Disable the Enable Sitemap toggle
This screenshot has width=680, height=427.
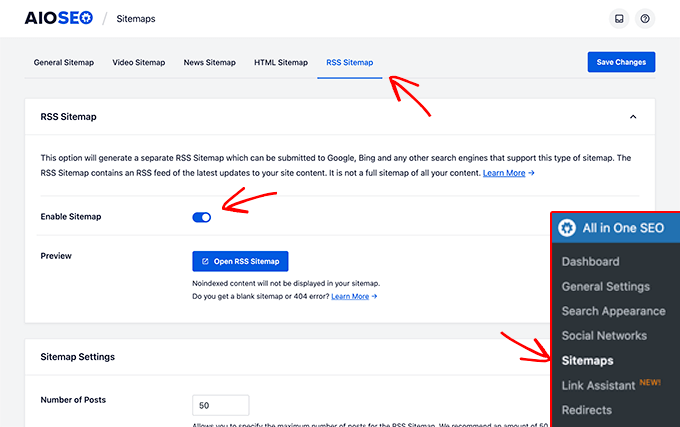(202, 217)
